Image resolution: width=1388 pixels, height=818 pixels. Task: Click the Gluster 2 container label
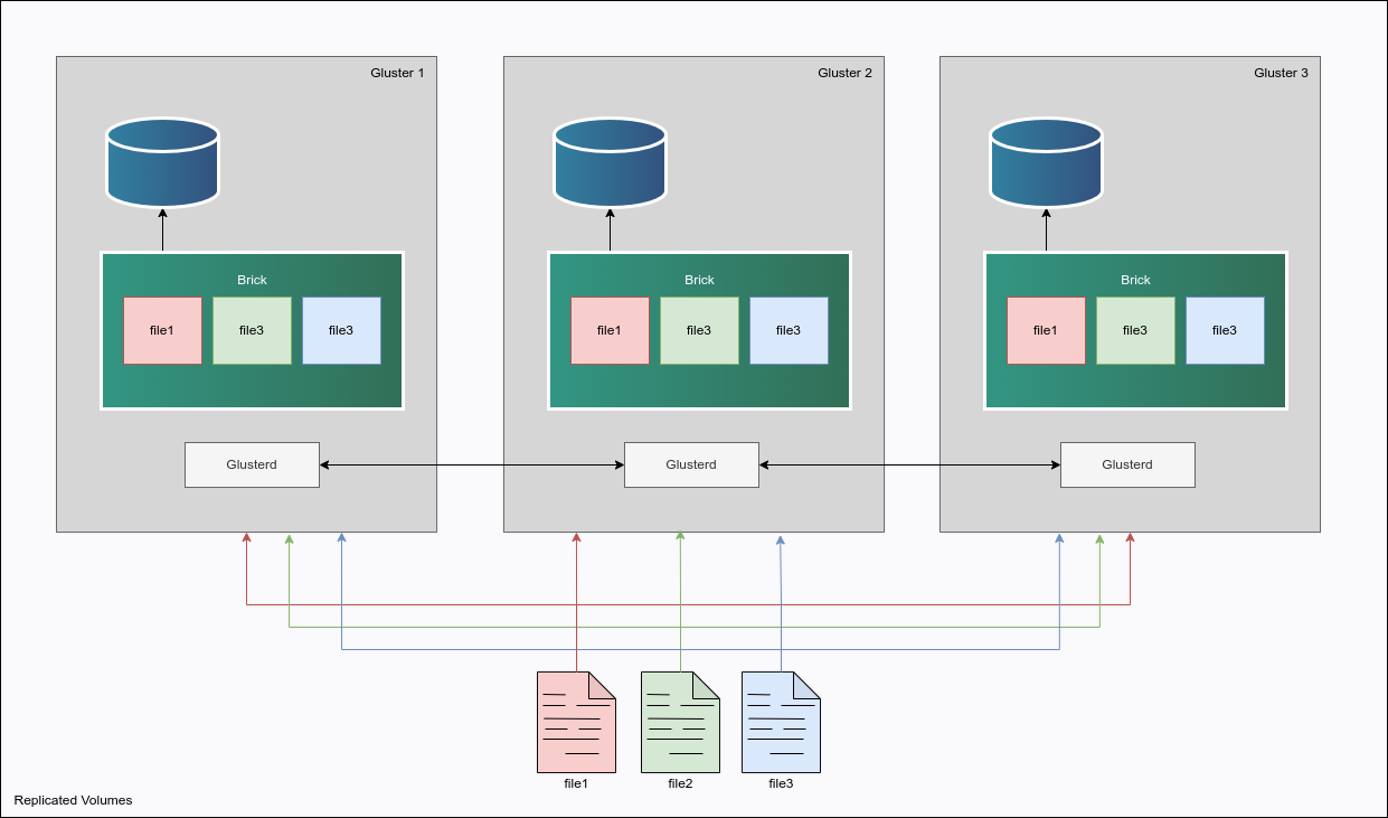click(x=845, y=72)
